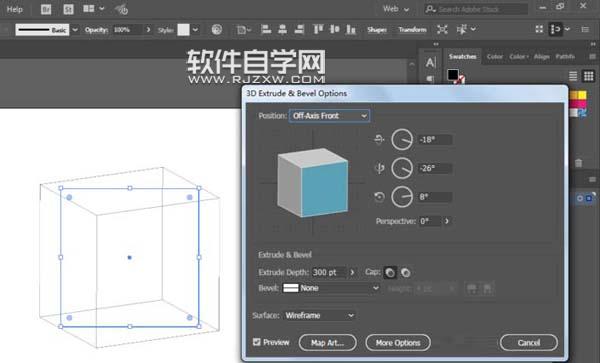
Task: Click the trash delete icon in right panel
Action: tap(579, 163)
